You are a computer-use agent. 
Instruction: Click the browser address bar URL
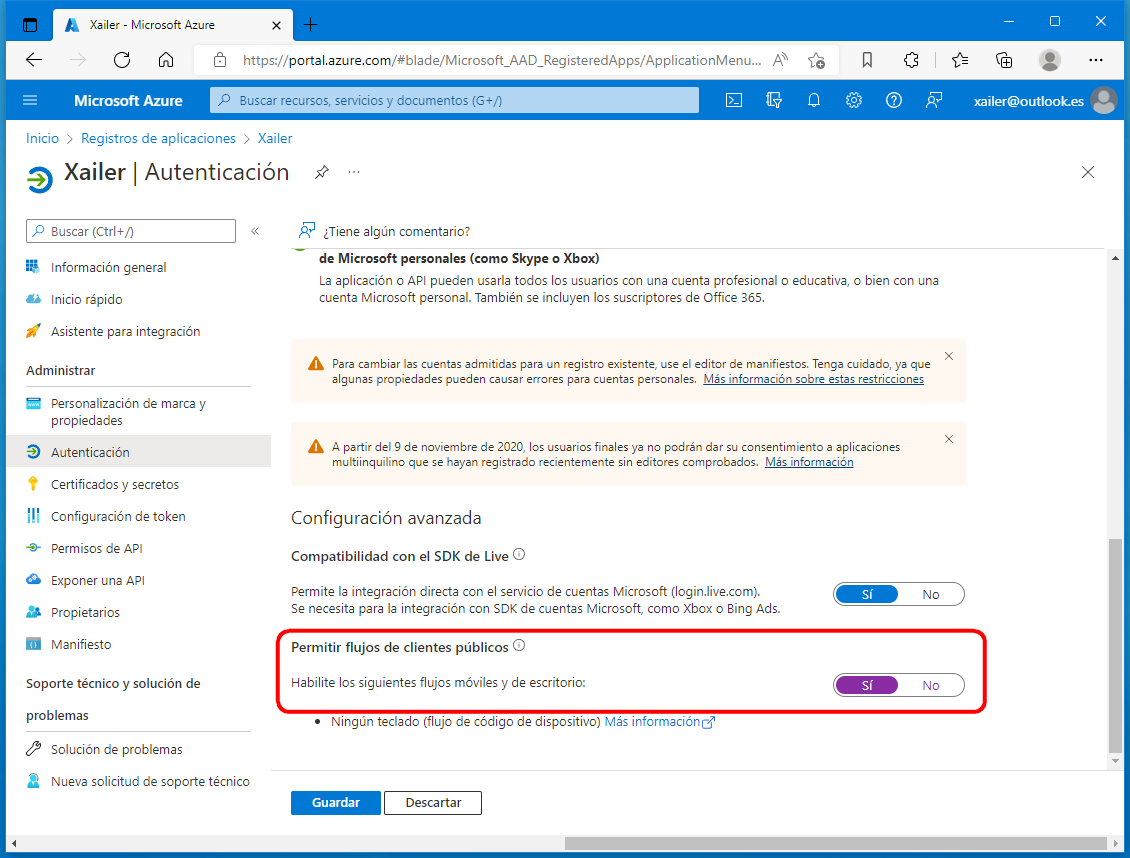502,60
